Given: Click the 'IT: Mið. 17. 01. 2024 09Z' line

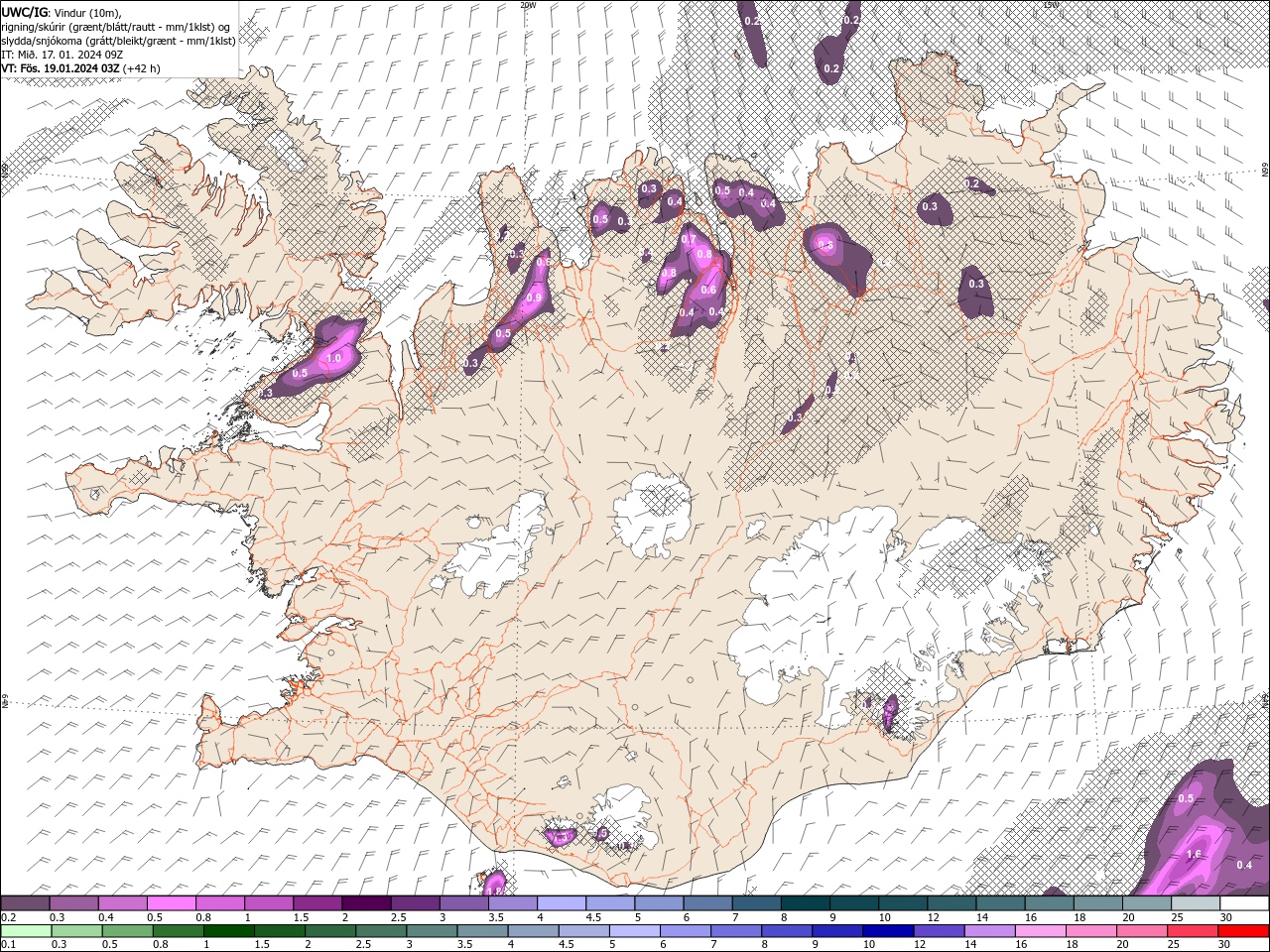Looking at the screenshot, I should [62, 55].
